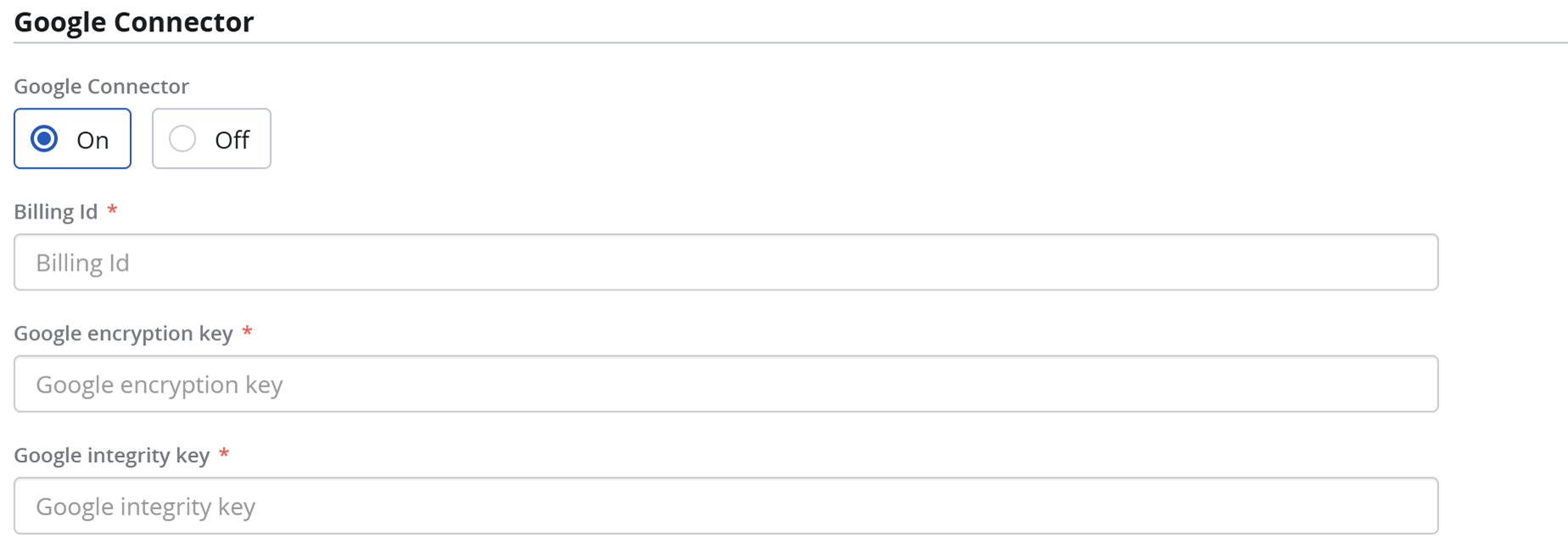This screenshot has width=1568, height=557.
Task: Click the Google integrity key label
Action: pyautogui.click(x=111, y=455)
